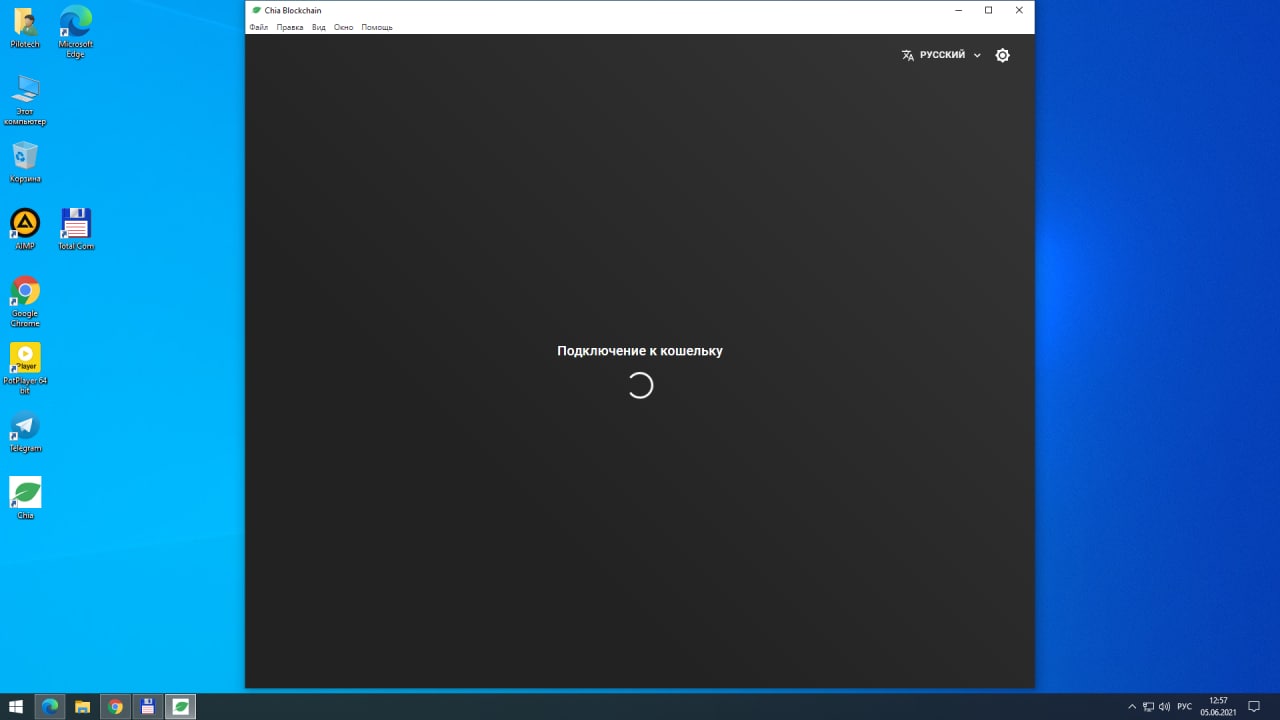Click the Chia leaf icon in title bar
1280x720 pixels.
[x=257, y=10]
